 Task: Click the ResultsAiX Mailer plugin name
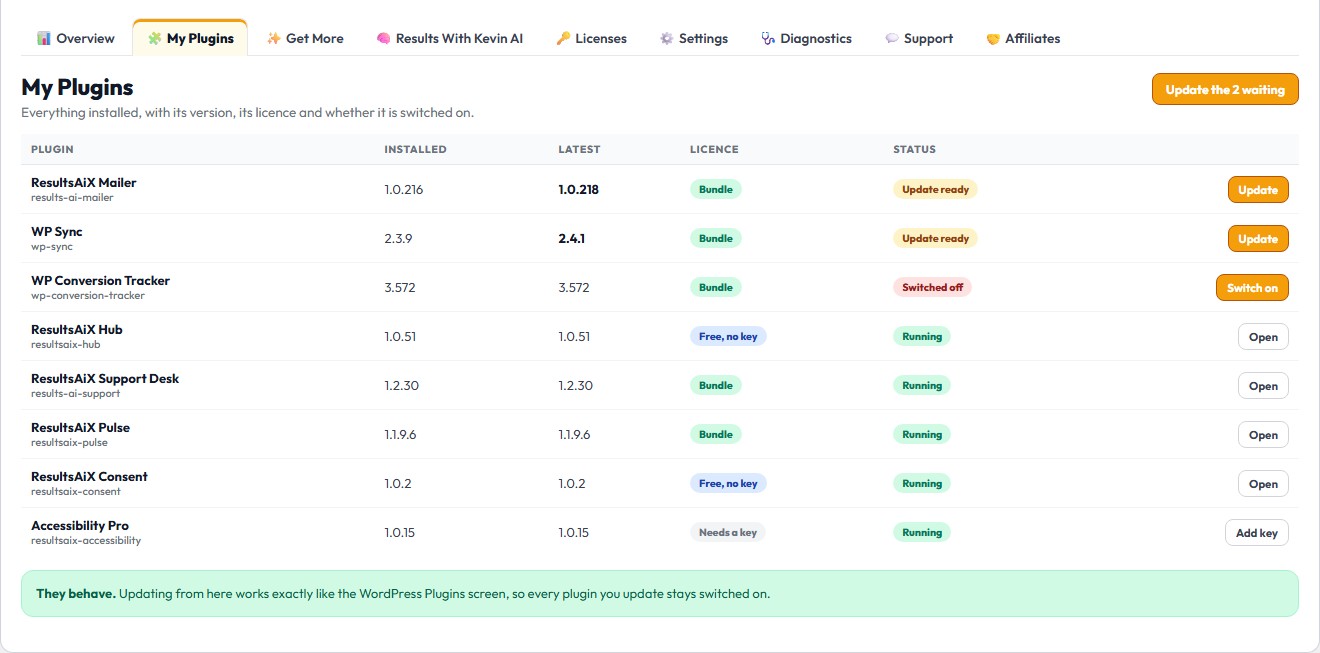(x=84, y=182)
